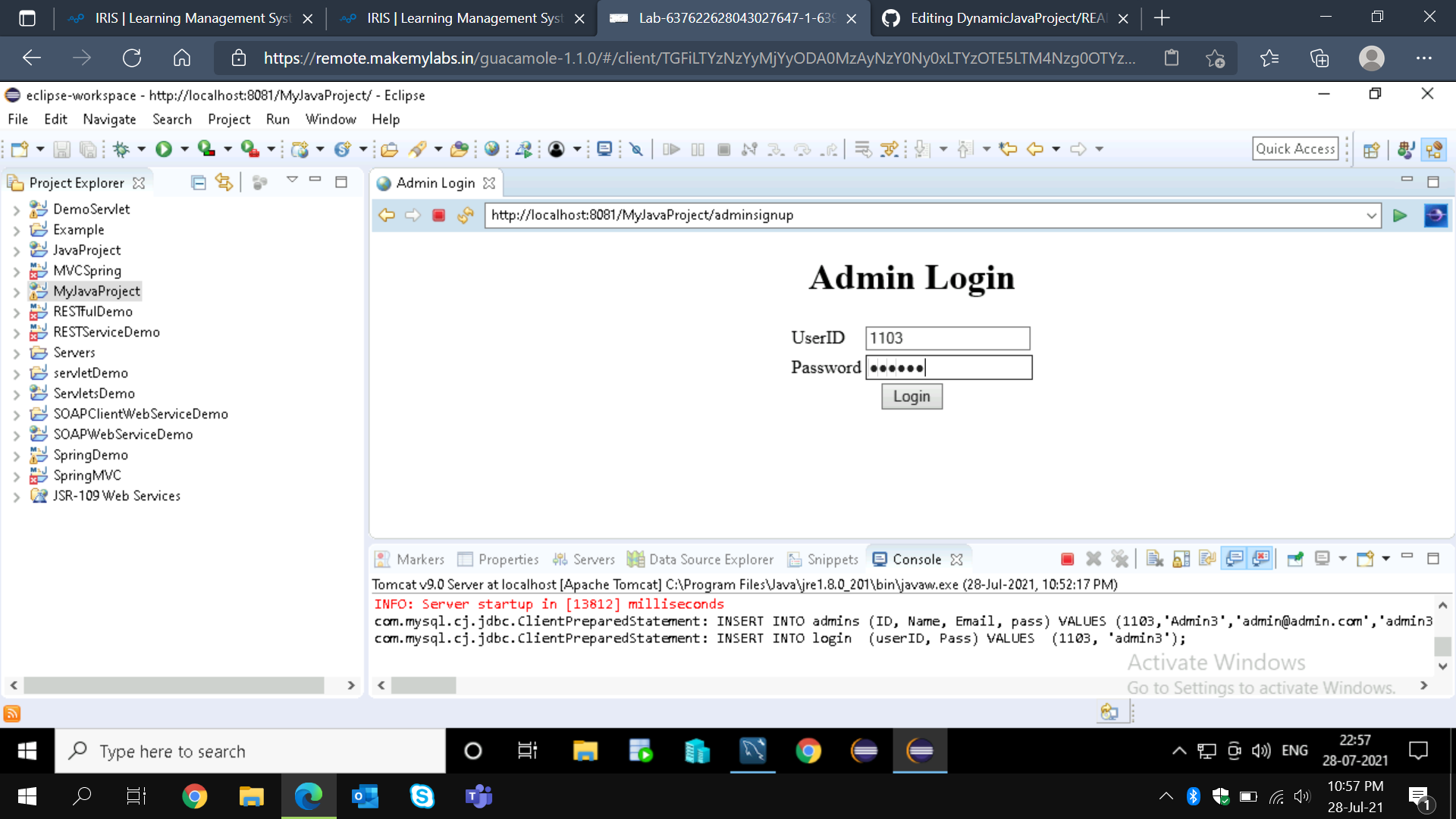Viewport: 1456px width, 819px height.
Task: Open the Project menu
Action: [229, 119]
